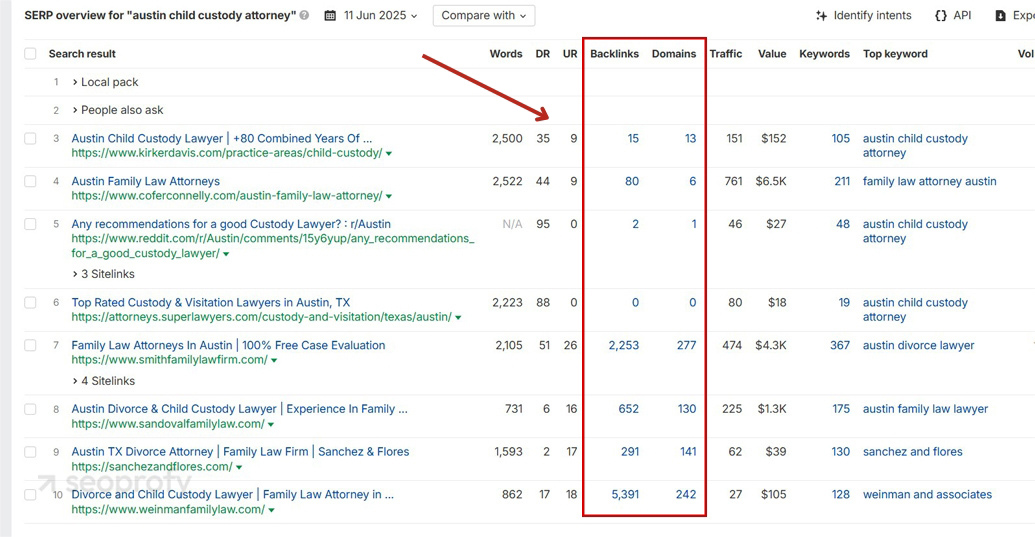Click top keyword austin family law lawyer

tap(925, 409)
